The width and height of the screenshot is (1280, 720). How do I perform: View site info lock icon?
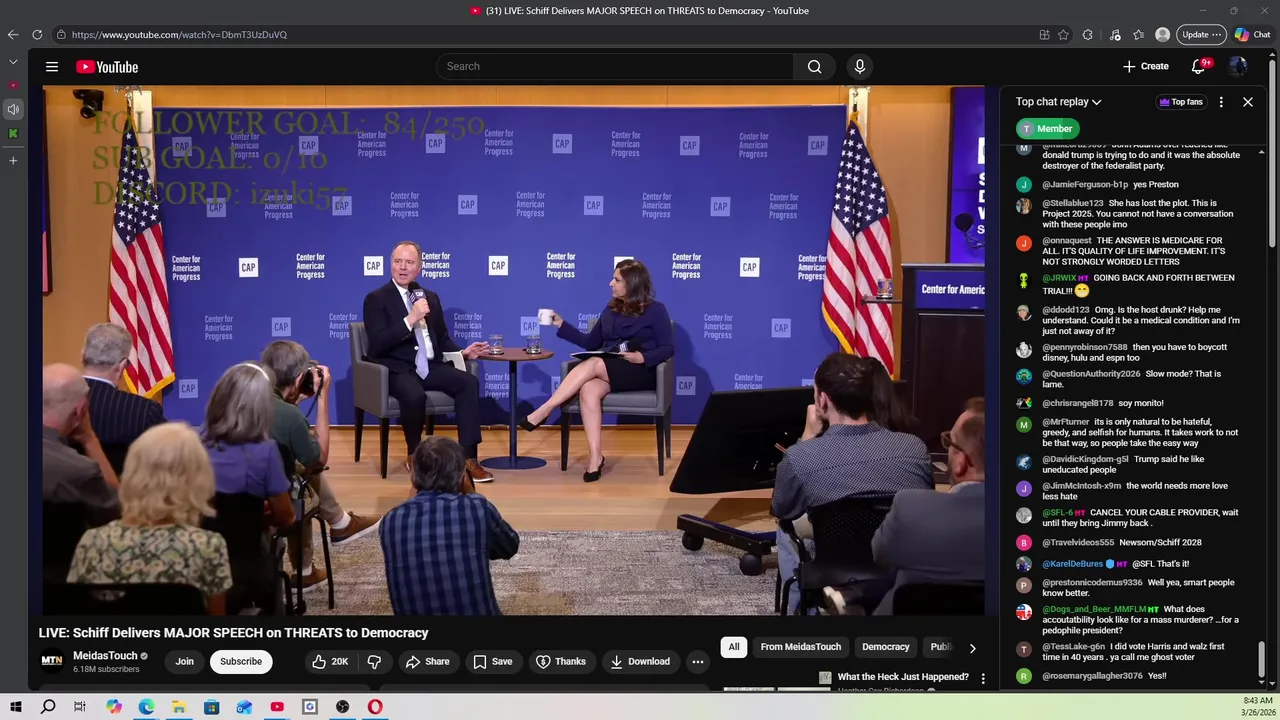[61, 35]
